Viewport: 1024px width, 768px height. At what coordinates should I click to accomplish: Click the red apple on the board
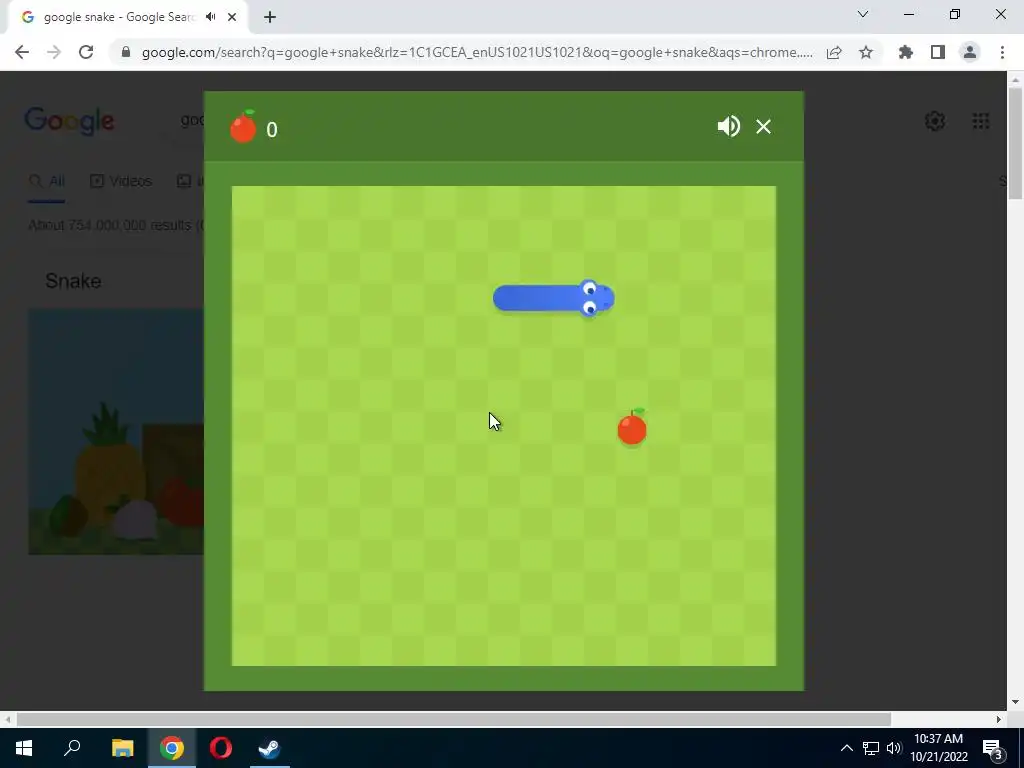(x=632, y=427)
